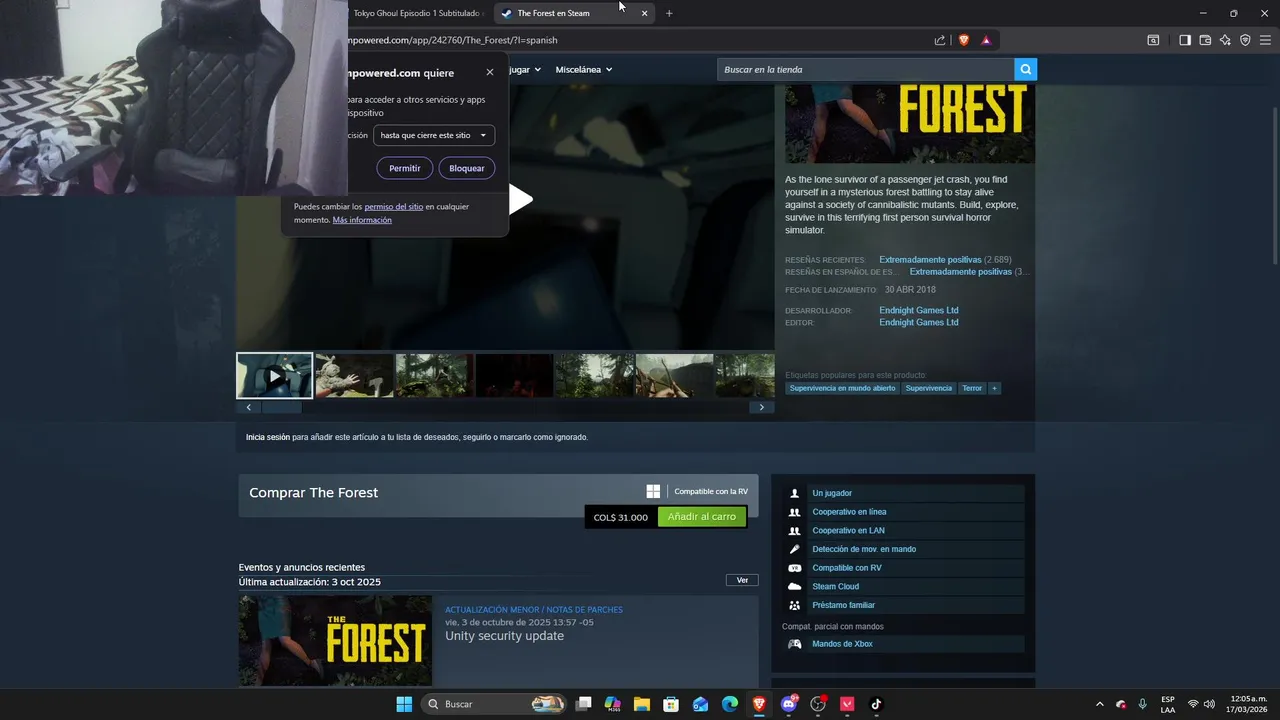1280x720 pixels.
Task: Select the Terror tag
Action: pos(972,388)
